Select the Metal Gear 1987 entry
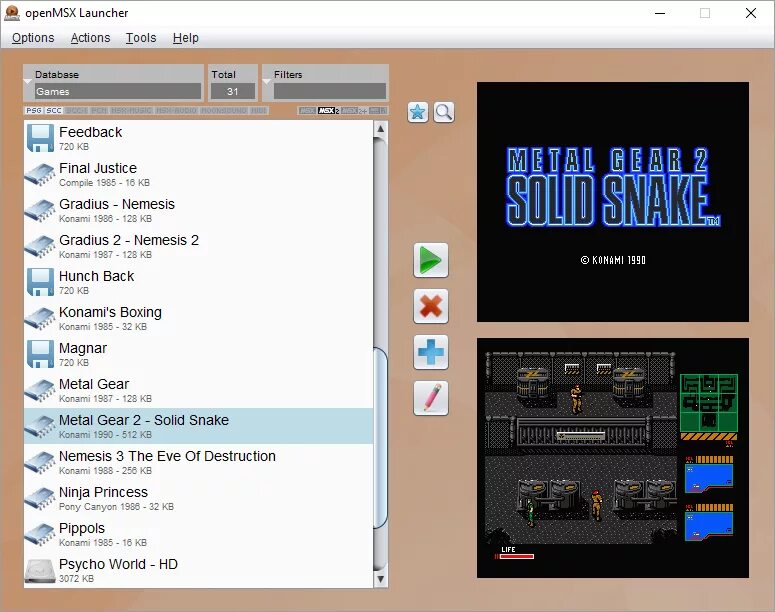Screen dimensions: 775x612 (199, 390)
